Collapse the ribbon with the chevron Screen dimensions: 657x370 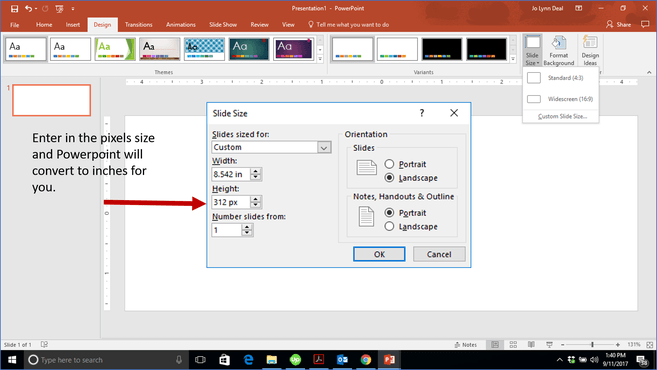tap(649, 72)
